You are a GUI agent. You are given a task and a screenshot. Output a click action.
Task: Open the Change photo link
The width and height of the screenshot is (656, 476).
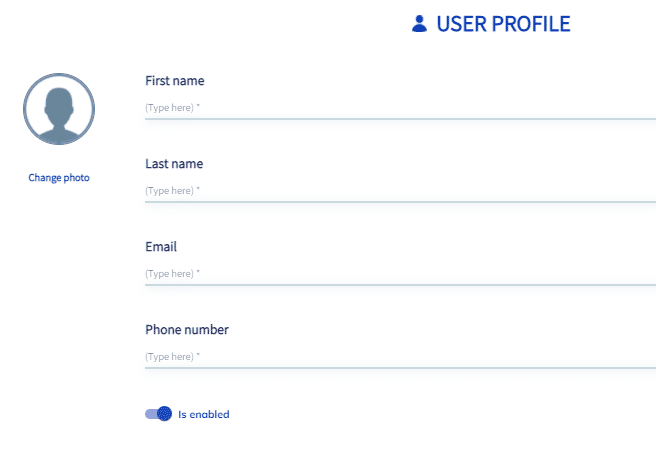click(x=59, y=177)
